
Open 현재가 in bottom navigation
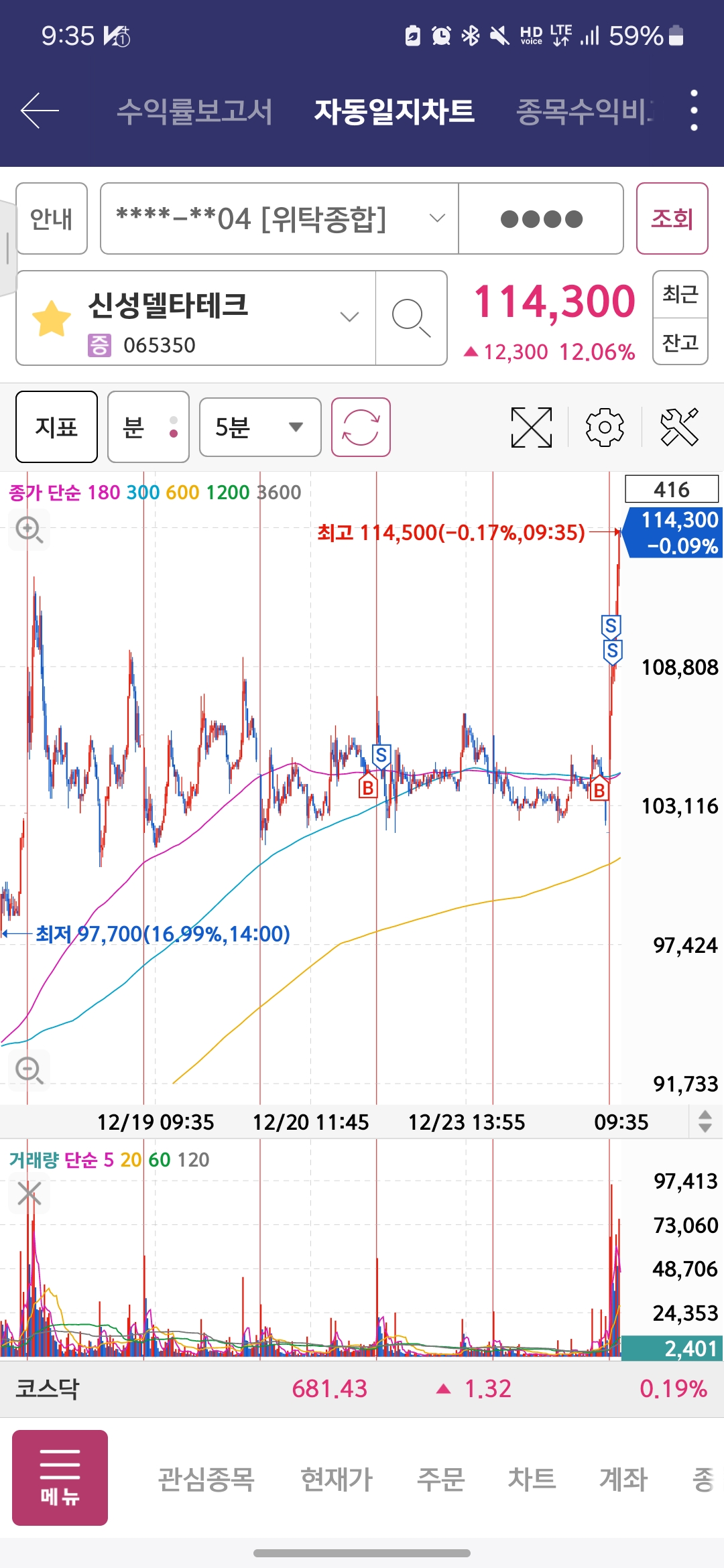(336, 1479)
